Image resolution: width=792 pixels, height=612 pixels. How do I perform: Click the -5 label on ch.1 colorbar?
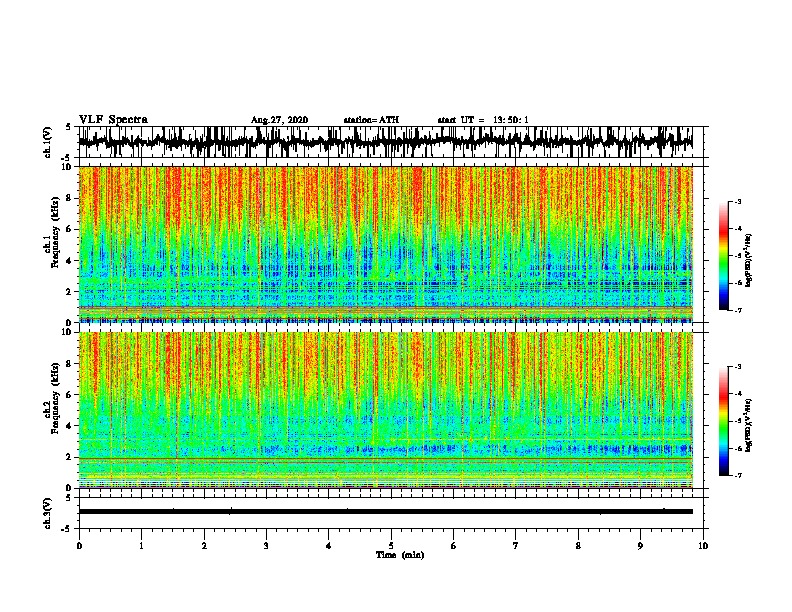tap(738, 256)
